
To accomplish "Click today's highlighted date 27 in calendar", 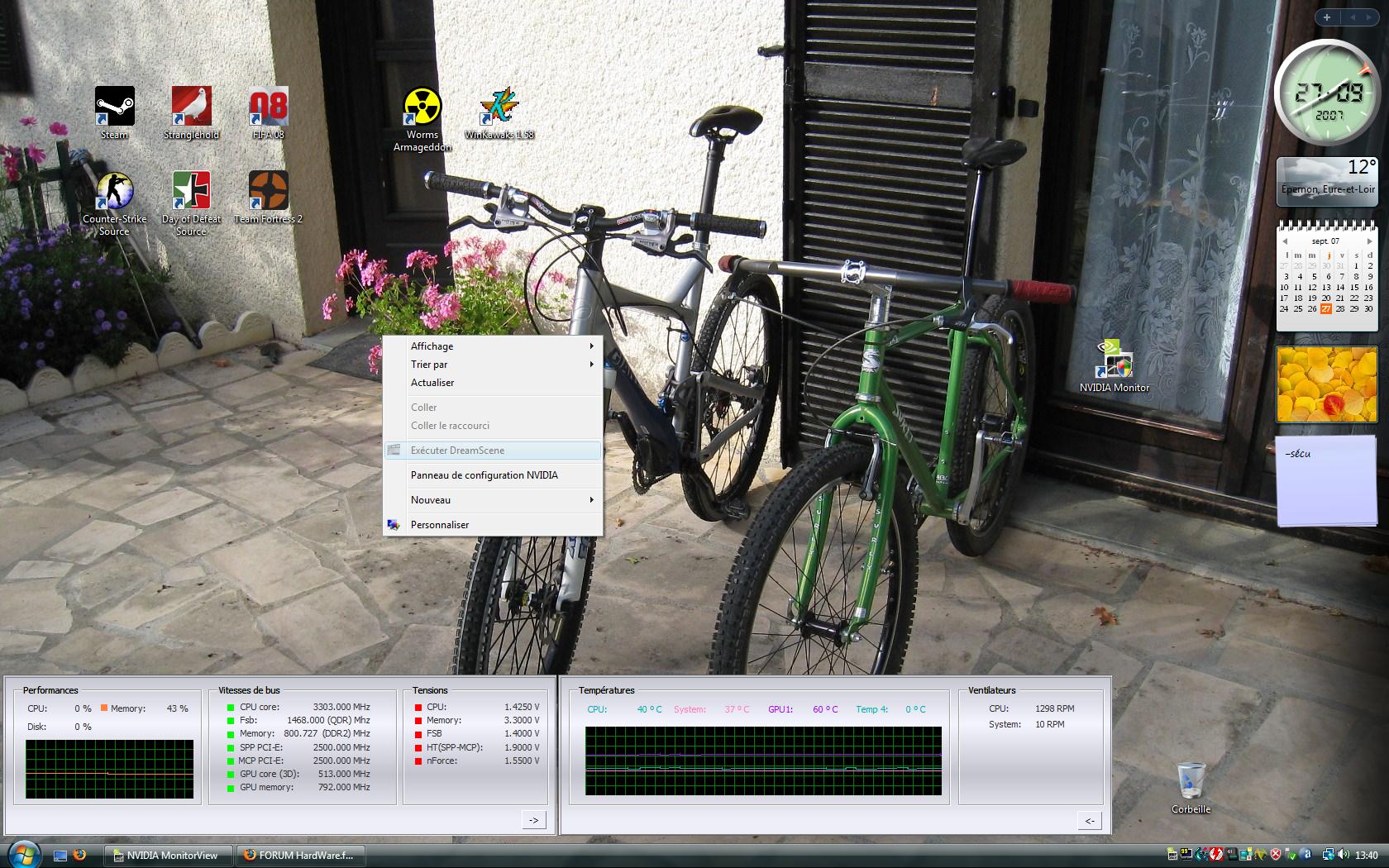I will click(x=1326, y=309).
